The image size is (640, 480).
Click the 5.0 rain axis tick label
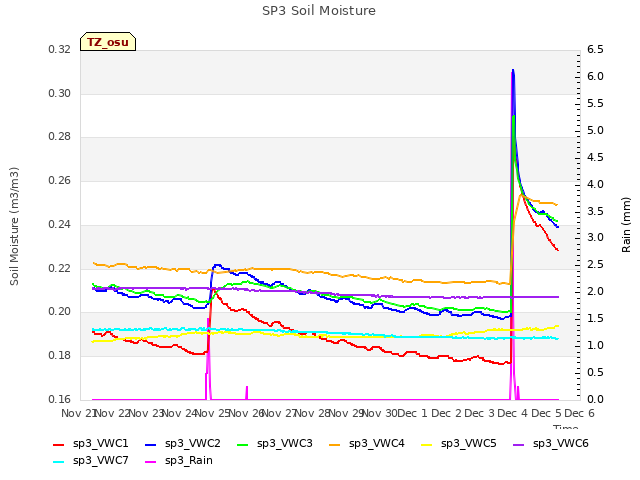tap(595, 131)
